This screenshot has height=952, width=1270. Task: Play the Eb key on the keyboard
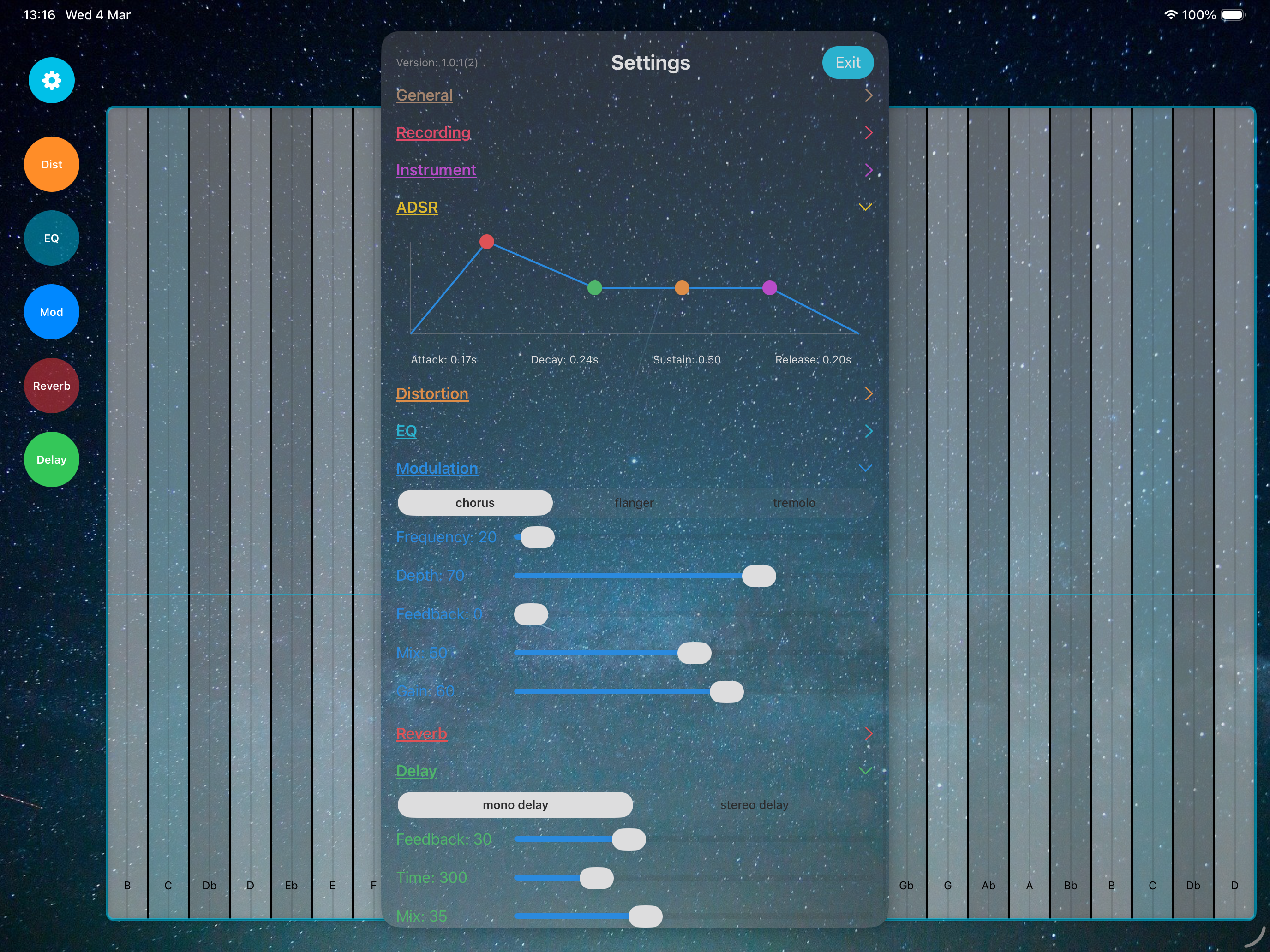(x=291, y=513)
